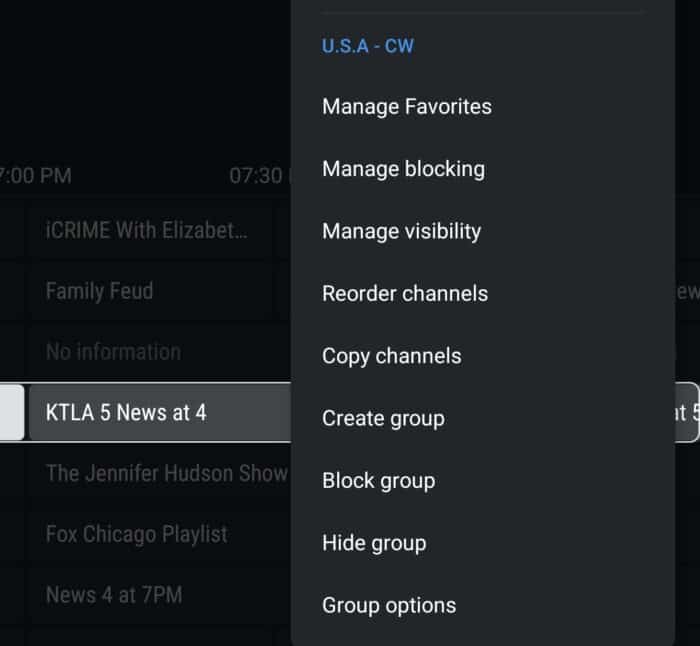Click the 7:00 PM time header

click(36, 176)
